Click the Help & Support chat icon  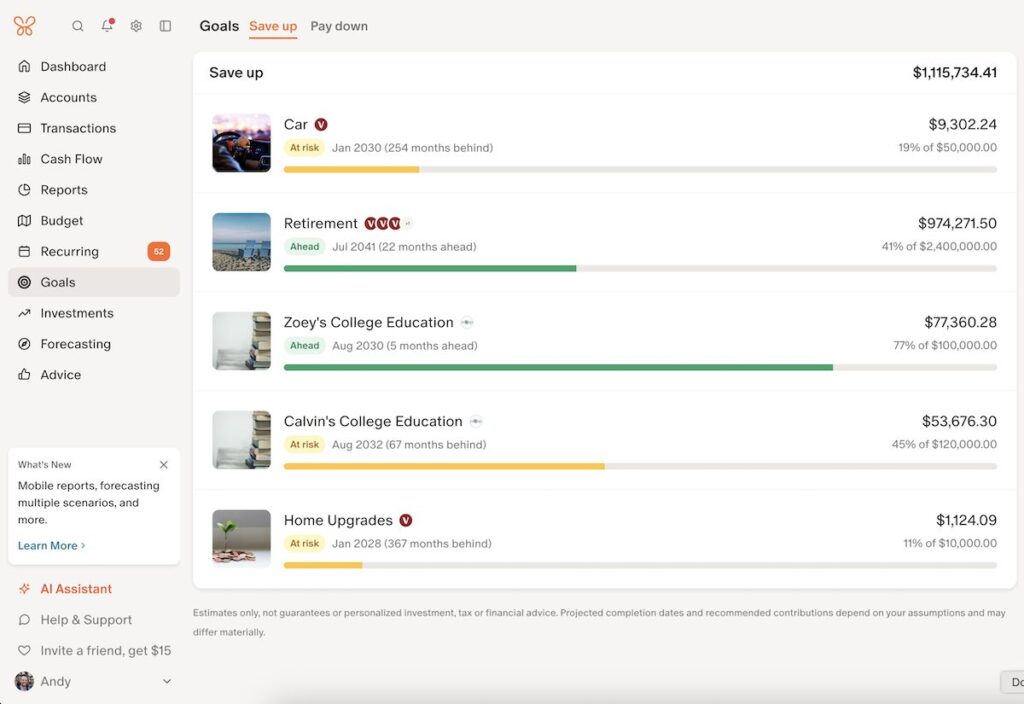(24, 619)
